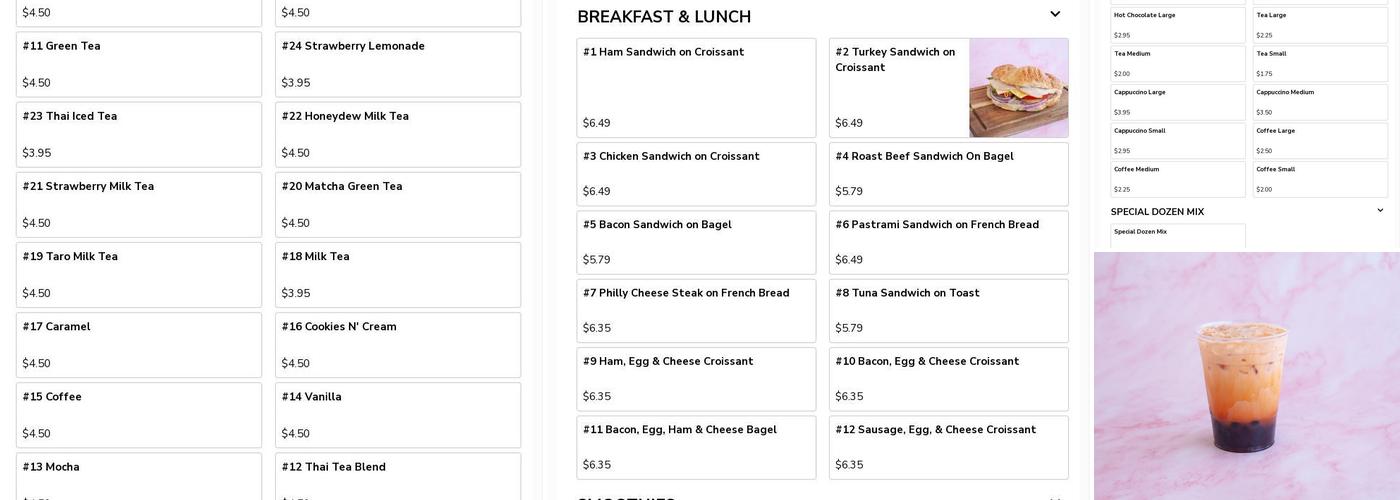Open #20 Matcha Green Tea item
This screenshot has width=1400, height=500.
tap(398, 205)
